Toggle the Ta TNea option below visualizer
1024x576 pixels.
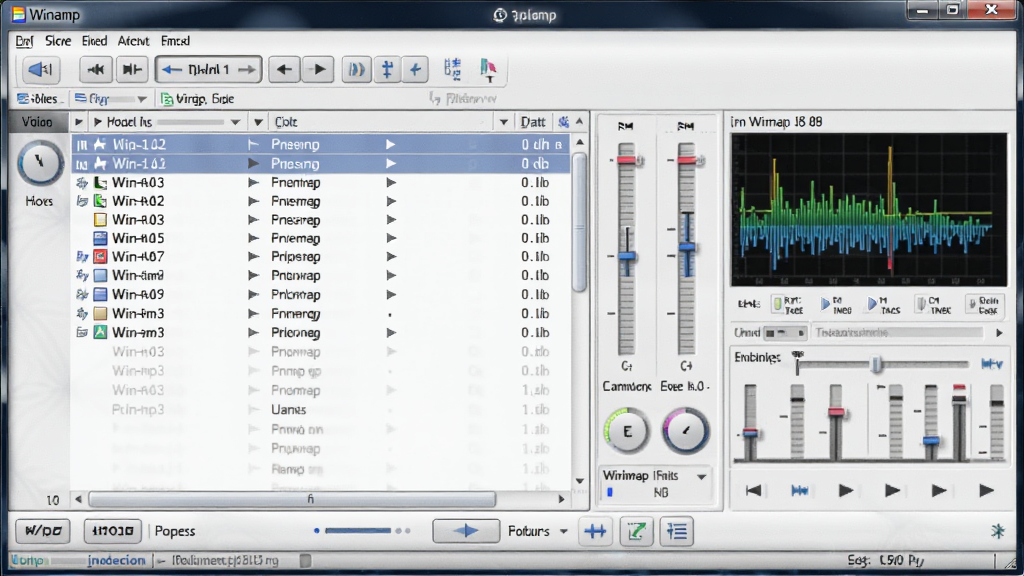(836, 305)
